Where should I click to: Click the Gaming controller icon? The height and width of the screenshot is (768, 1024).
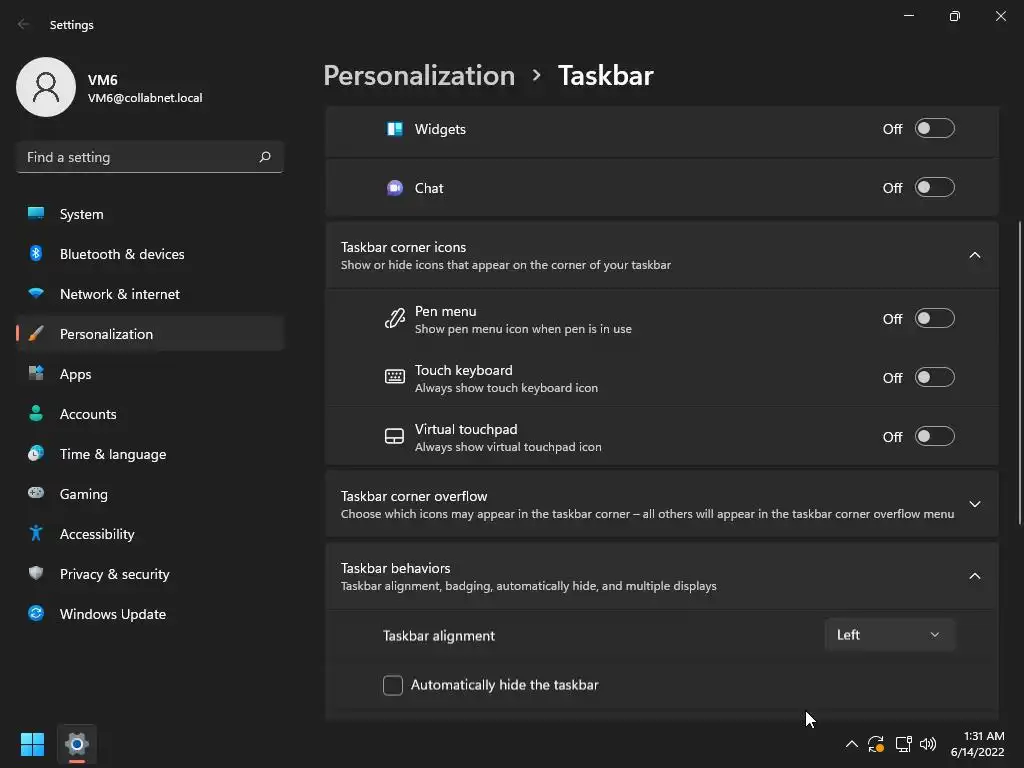(36, 494)
